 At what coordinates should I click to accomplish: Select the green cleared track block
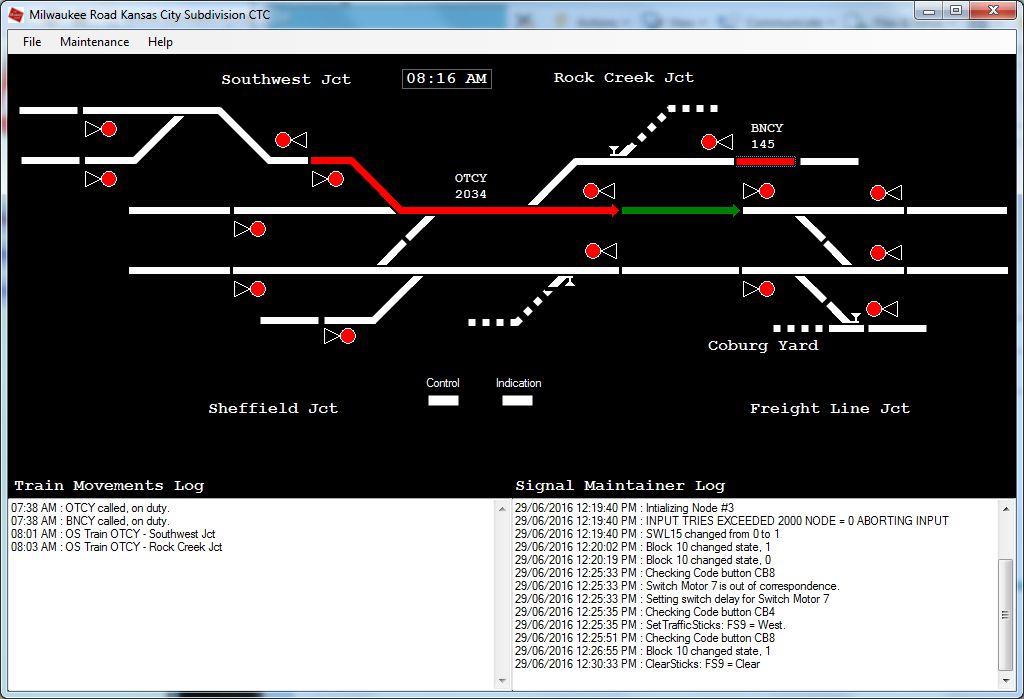tap(680, 210)
